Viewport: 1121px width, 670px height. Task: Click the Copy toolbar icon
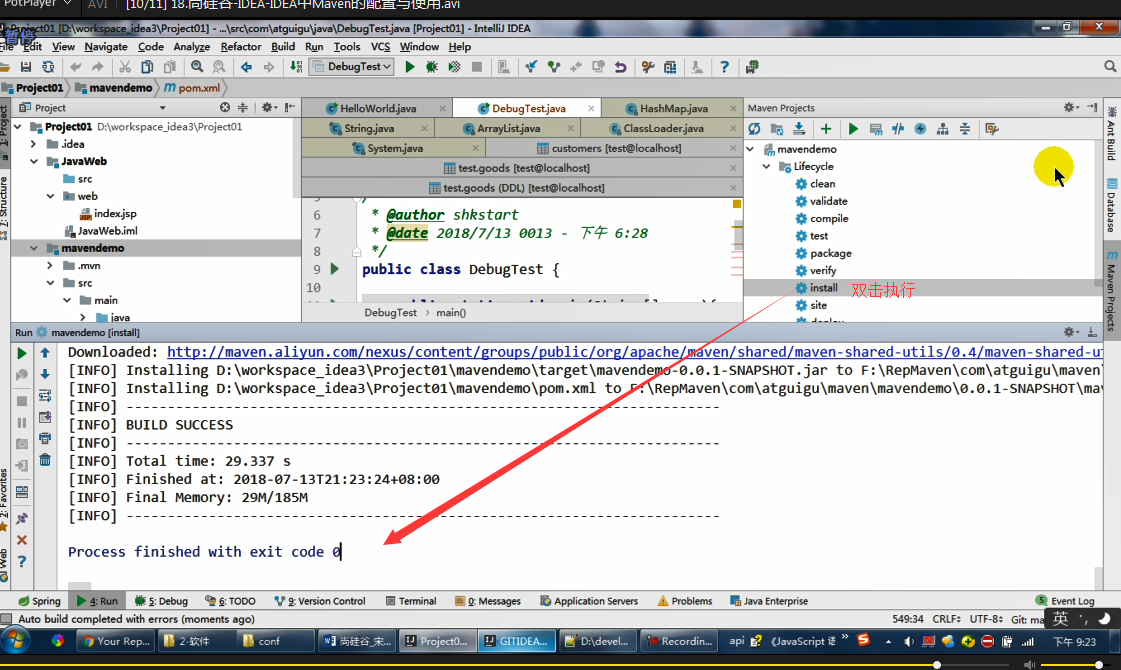pos(147,66)
